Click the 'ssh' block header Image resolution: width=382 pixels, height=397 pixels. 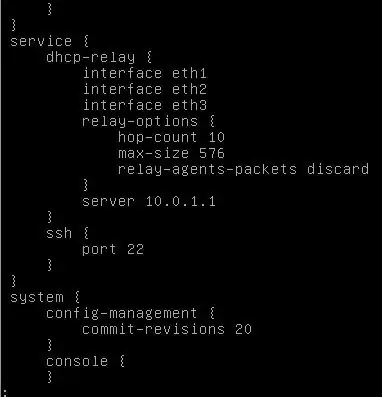coord(59,233)
